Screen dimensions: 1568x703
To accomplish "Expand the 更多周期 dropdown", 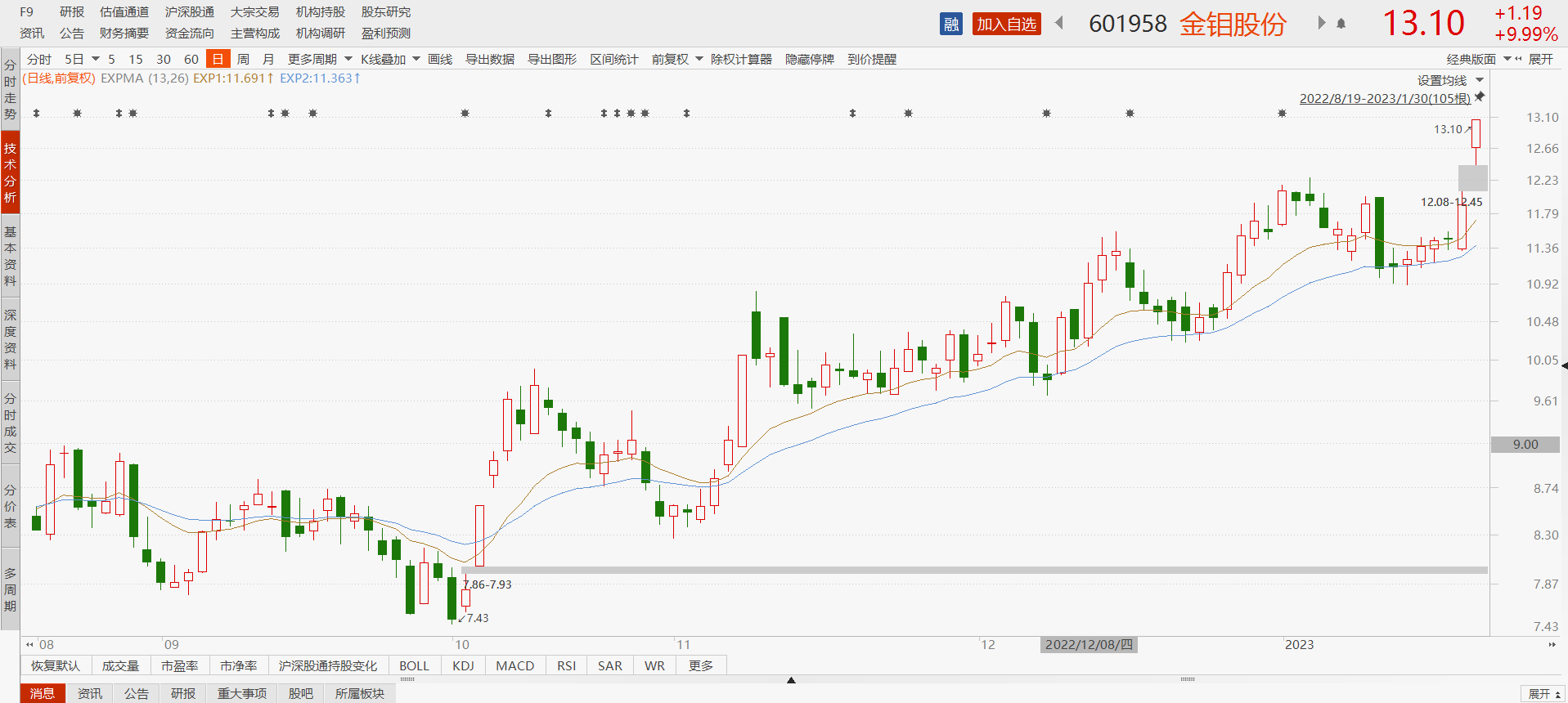I will [x=348, y=59].
